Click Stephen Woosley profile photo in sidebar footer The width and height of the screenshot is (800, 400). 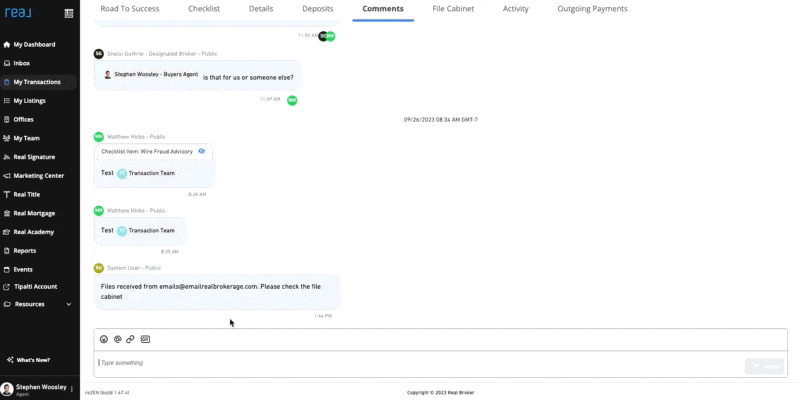tap(7, 389)
